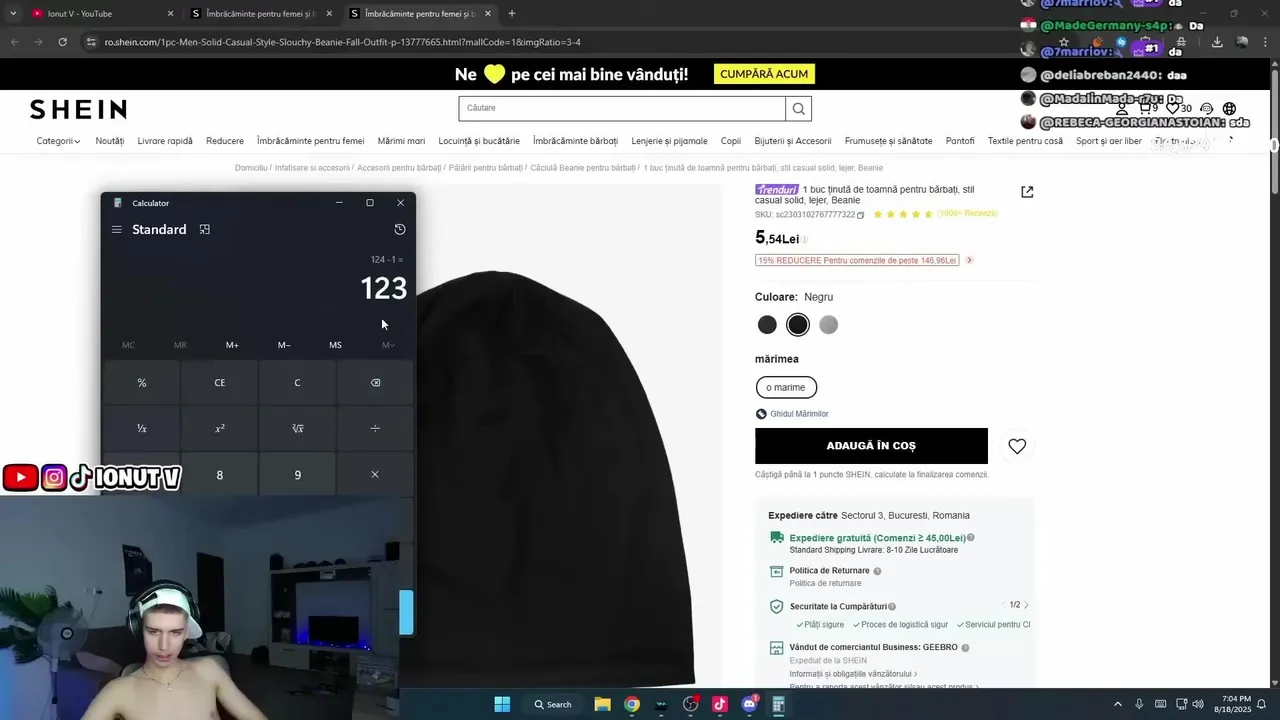1280x720 pixels.
Task: Open Calculator navigation hamburger menu
Action: click(x=117, y=229)
